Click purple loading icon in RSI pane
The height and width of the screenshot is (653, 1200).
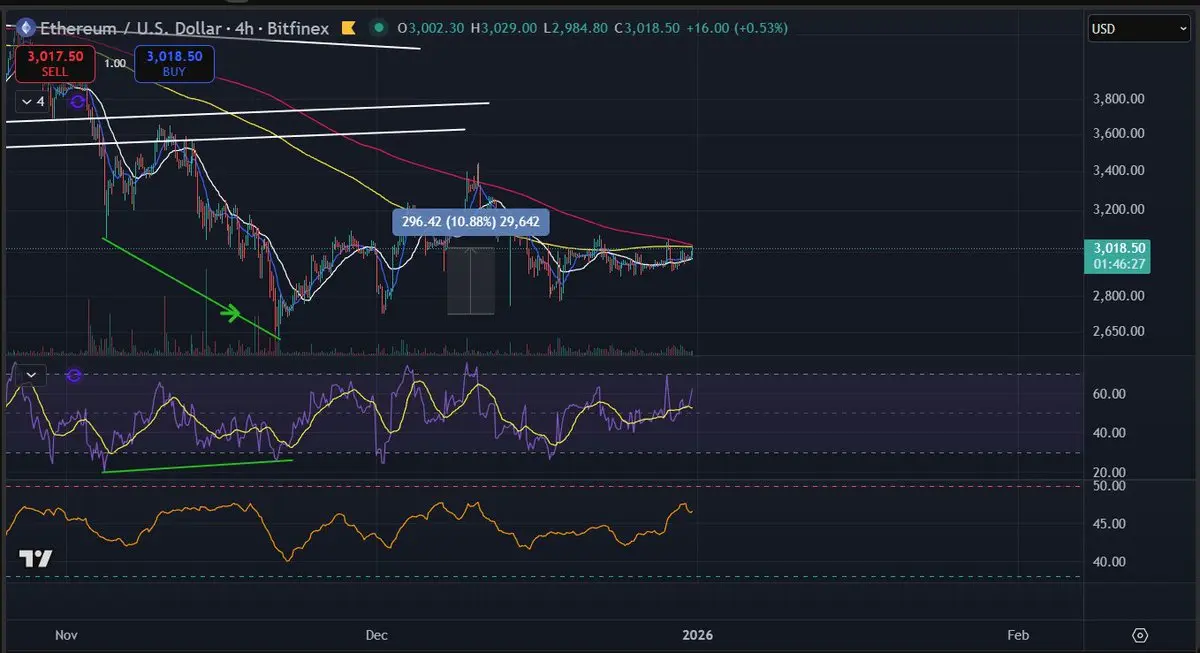point(74,376)
